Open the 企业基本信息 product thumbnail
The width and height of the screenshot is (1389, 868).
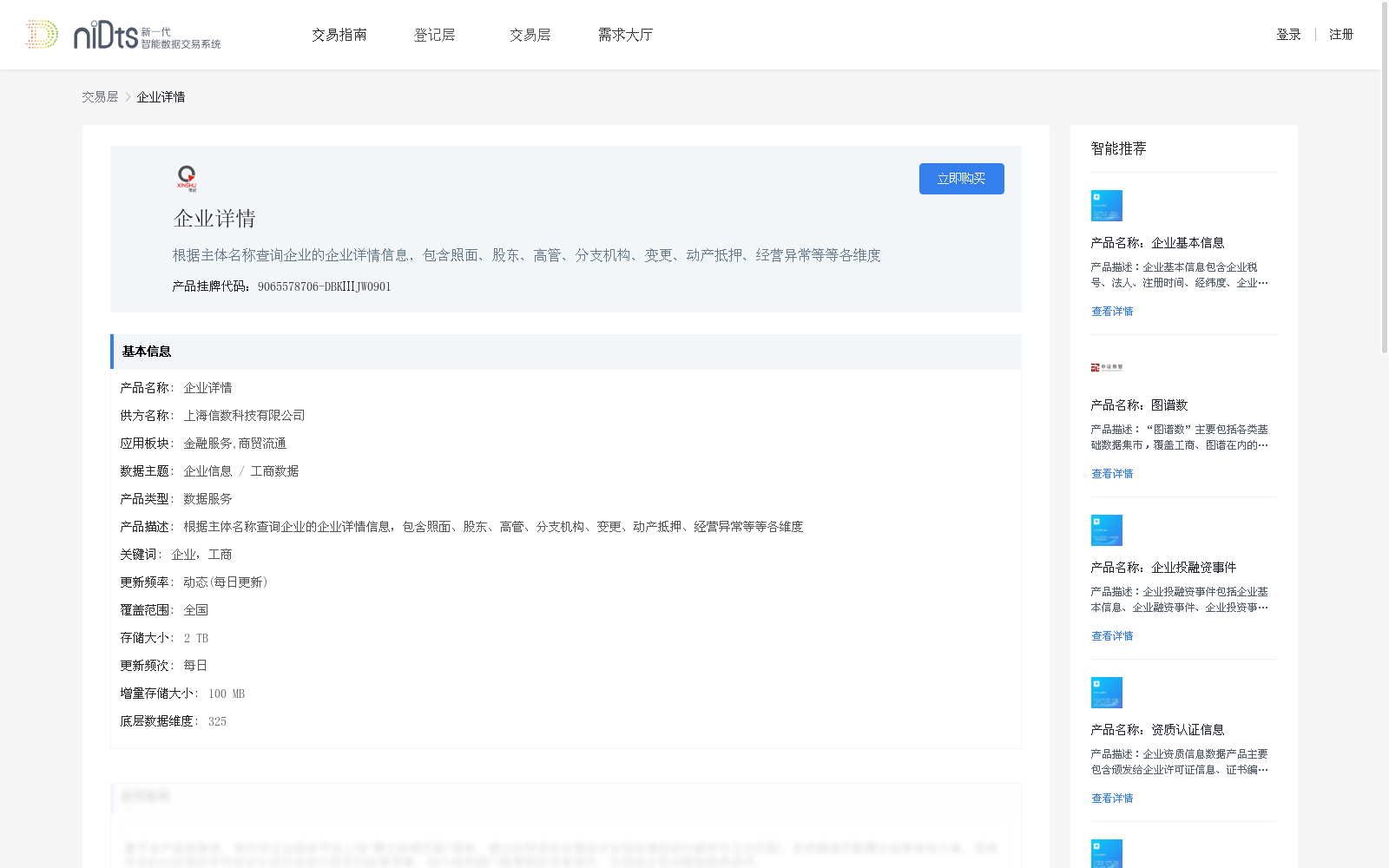[1107, 206]
